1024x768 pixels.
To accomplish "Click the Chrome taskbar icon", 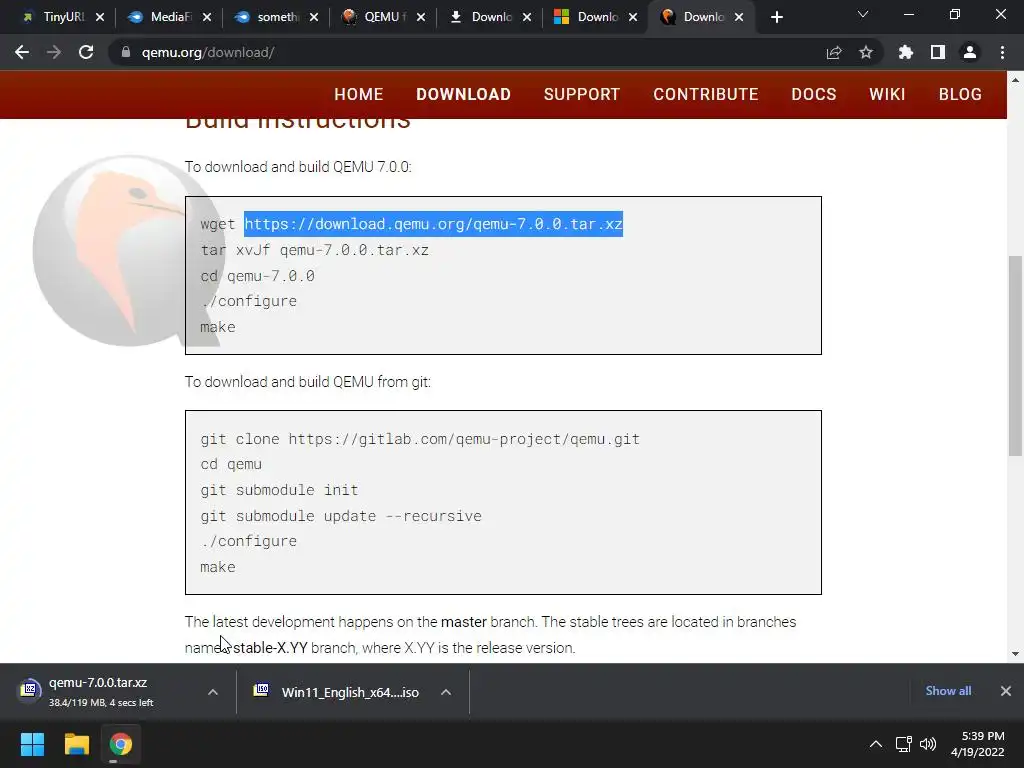I will (121, 744).
